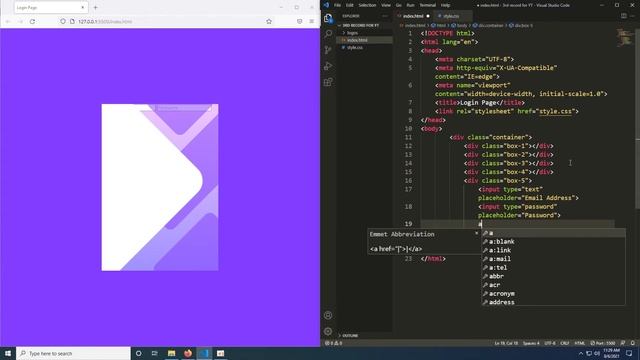
Task: Open the Search view in VS Code
Action: click(328, 34)
